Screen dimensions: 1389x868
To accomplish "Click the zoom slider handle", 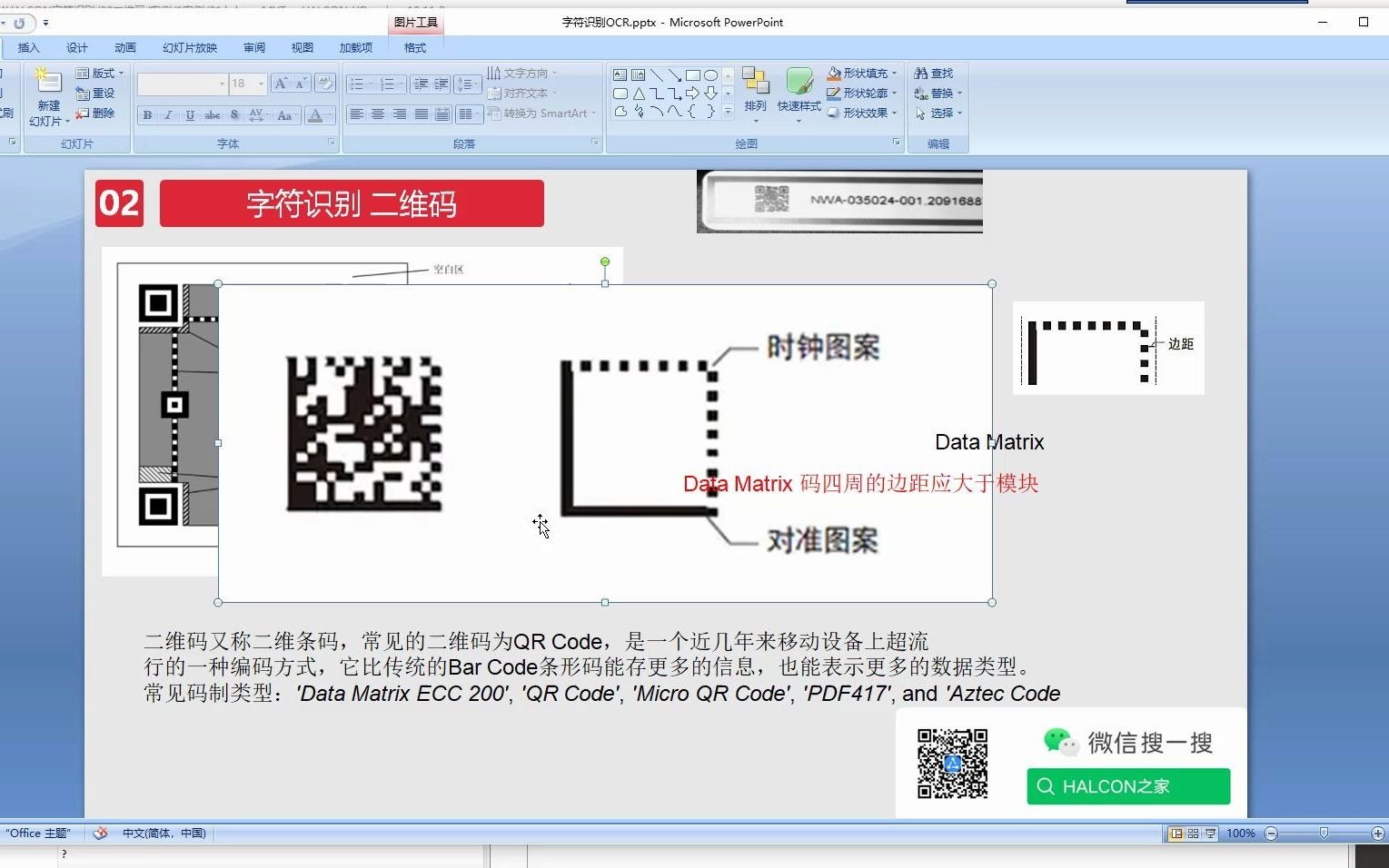I will (x=1324, y=833).
